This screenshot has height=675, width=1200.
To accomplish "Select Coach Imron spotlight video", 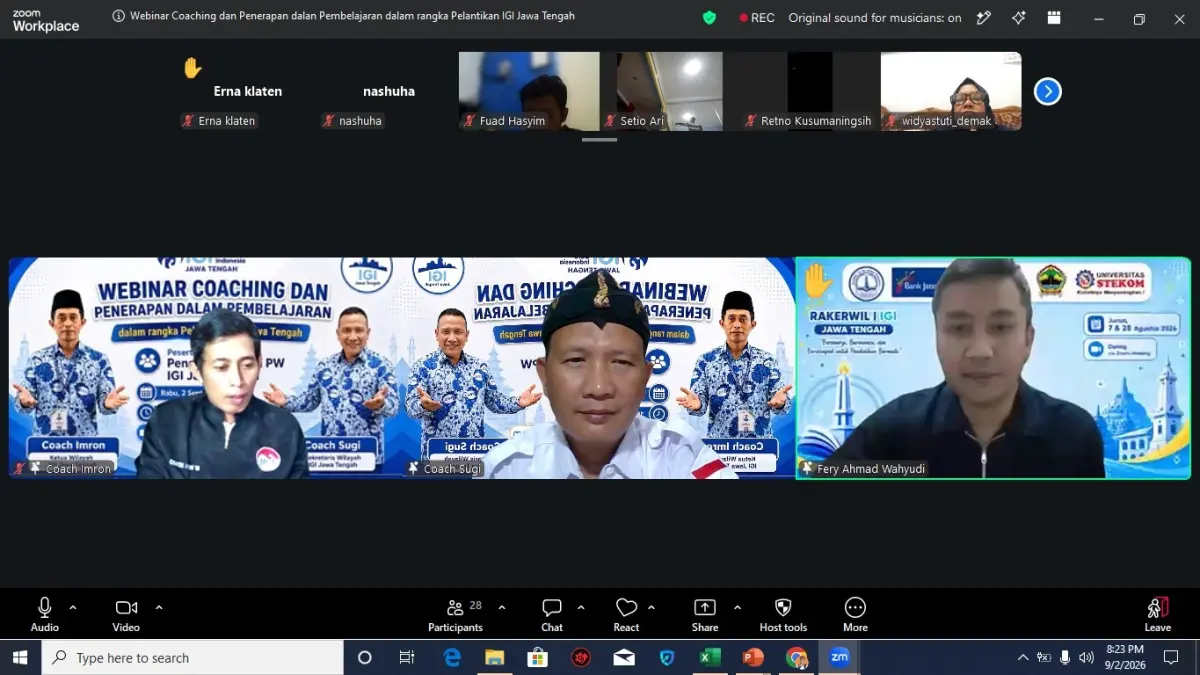I will coord(205,368).
